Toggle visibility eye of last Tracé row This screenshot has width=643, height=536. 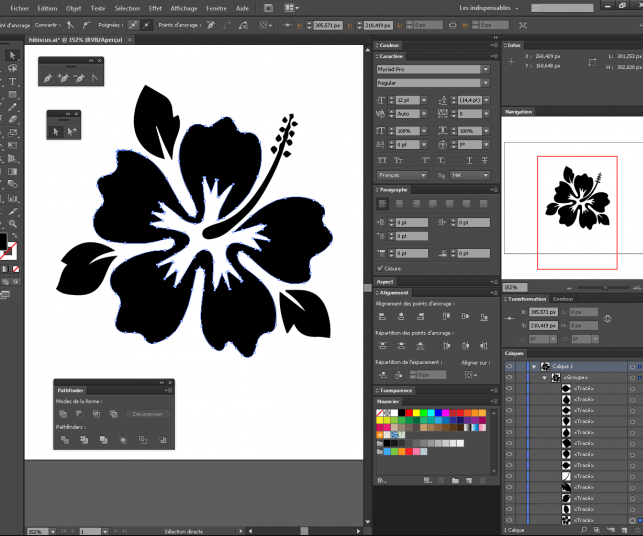(x=509, y=520)
